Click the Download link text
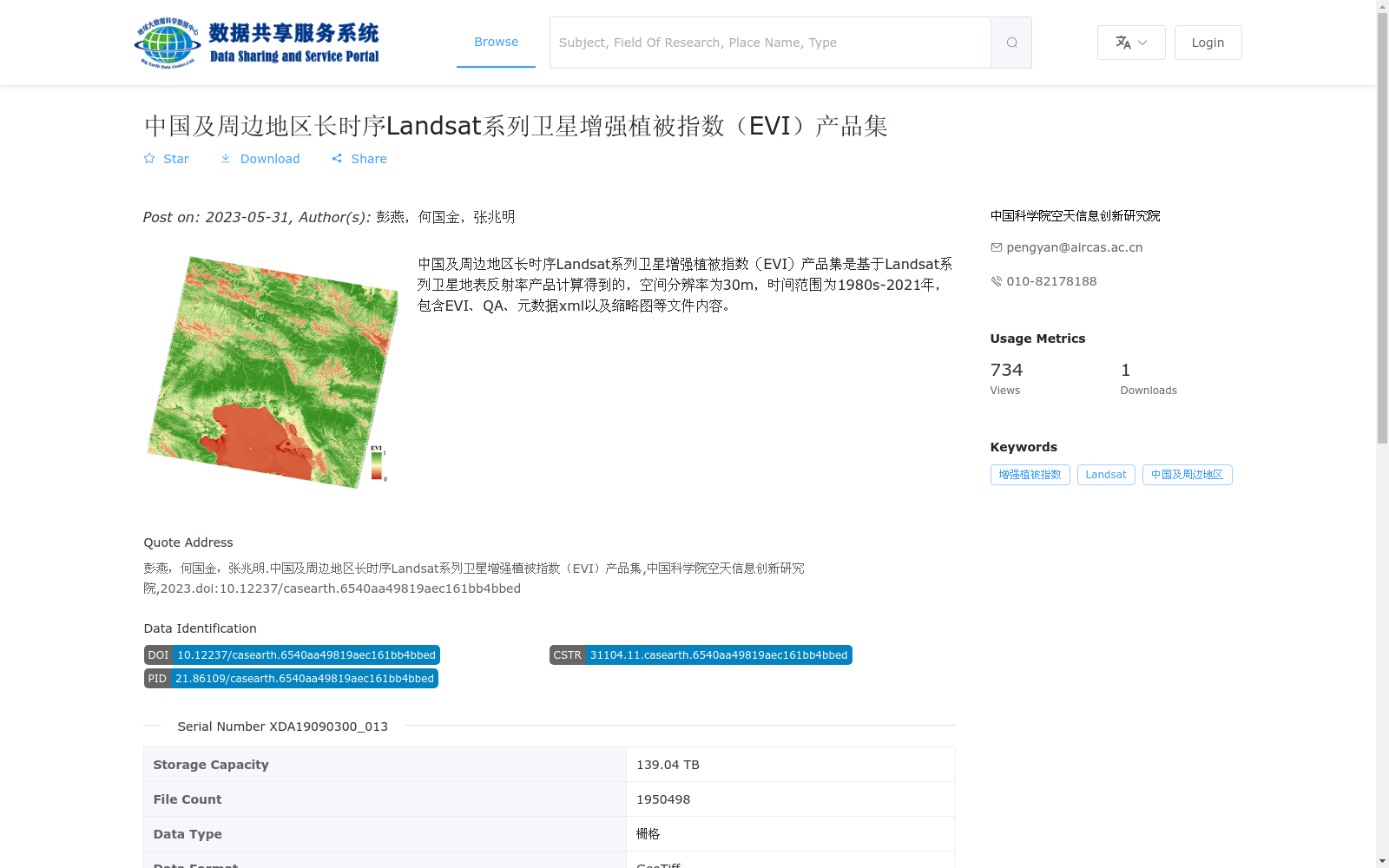 click(270, 159)
